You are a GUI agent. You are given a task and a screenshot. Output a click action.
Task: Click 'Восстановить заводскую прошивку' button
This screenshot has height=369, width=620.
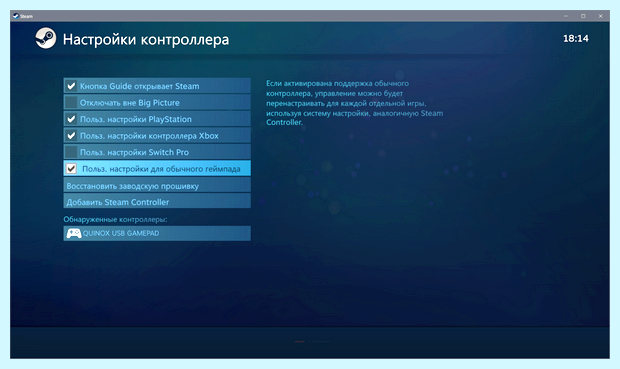tap(157, 185)
